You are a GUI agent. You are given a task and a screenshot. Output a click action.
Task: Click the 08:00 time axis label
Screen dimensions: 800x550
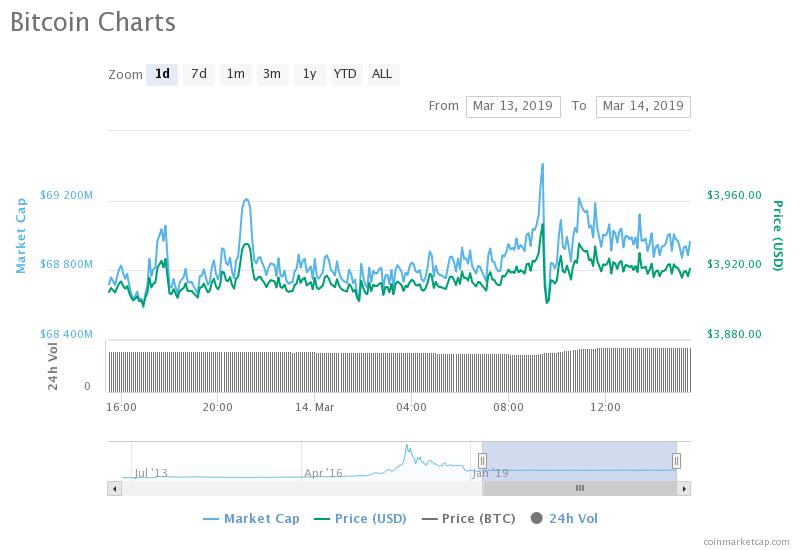[x=508, y=407]
